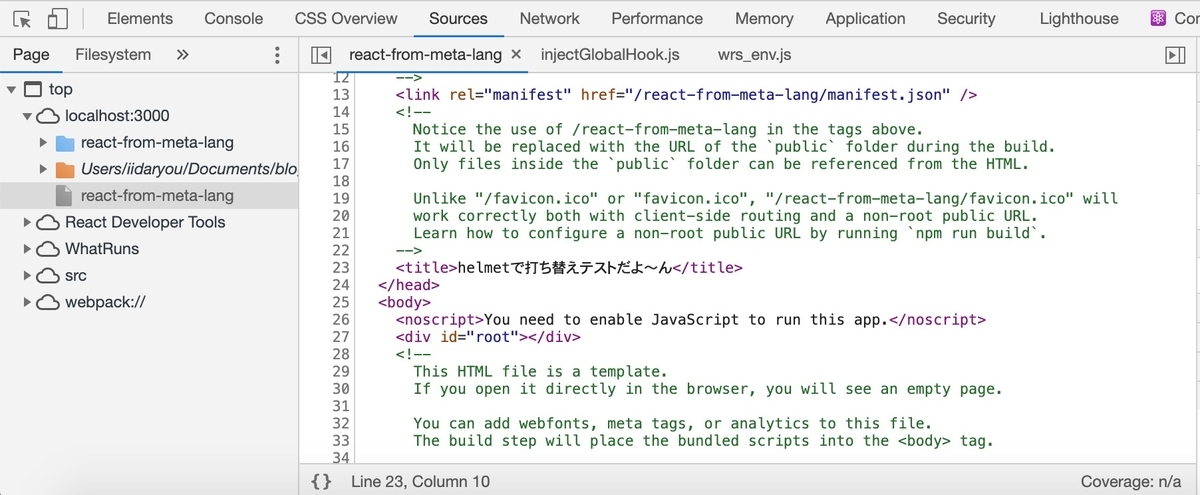Click the opening body tag line

click(x=404, y=302)
